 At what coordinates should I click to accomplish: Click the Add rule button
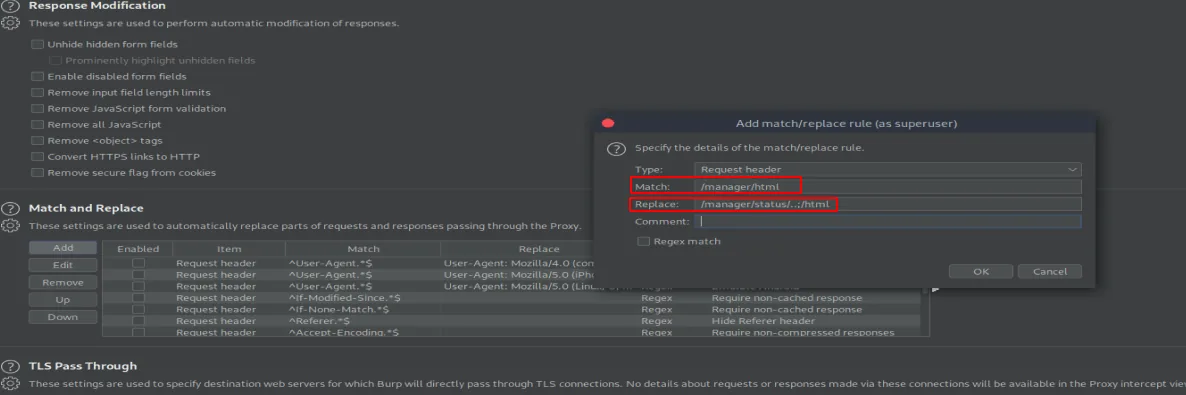[x=63, y=248]
